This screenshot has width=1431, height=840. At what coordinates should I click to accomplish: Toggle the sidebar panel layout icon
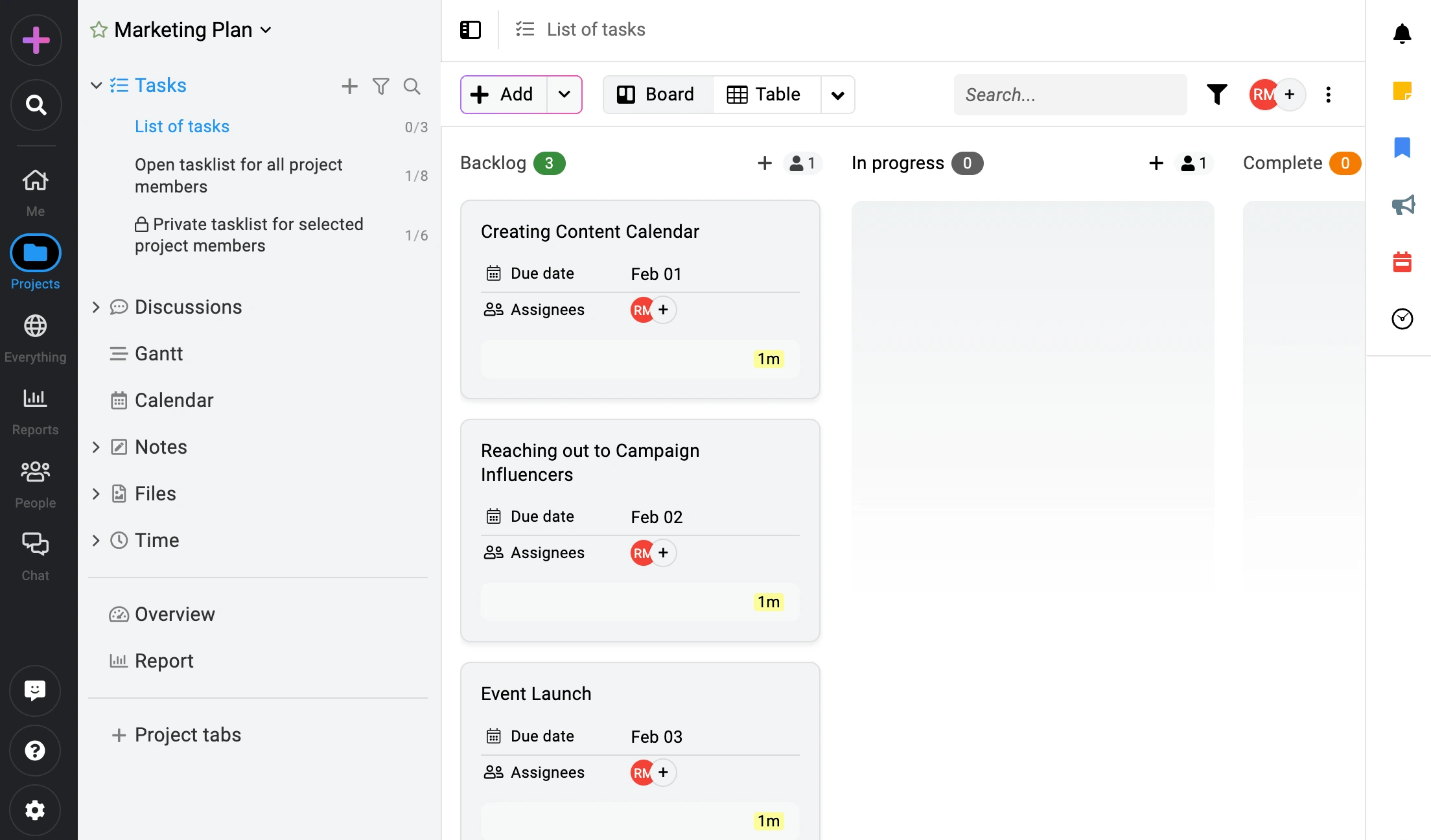click(x=471, y=30)
